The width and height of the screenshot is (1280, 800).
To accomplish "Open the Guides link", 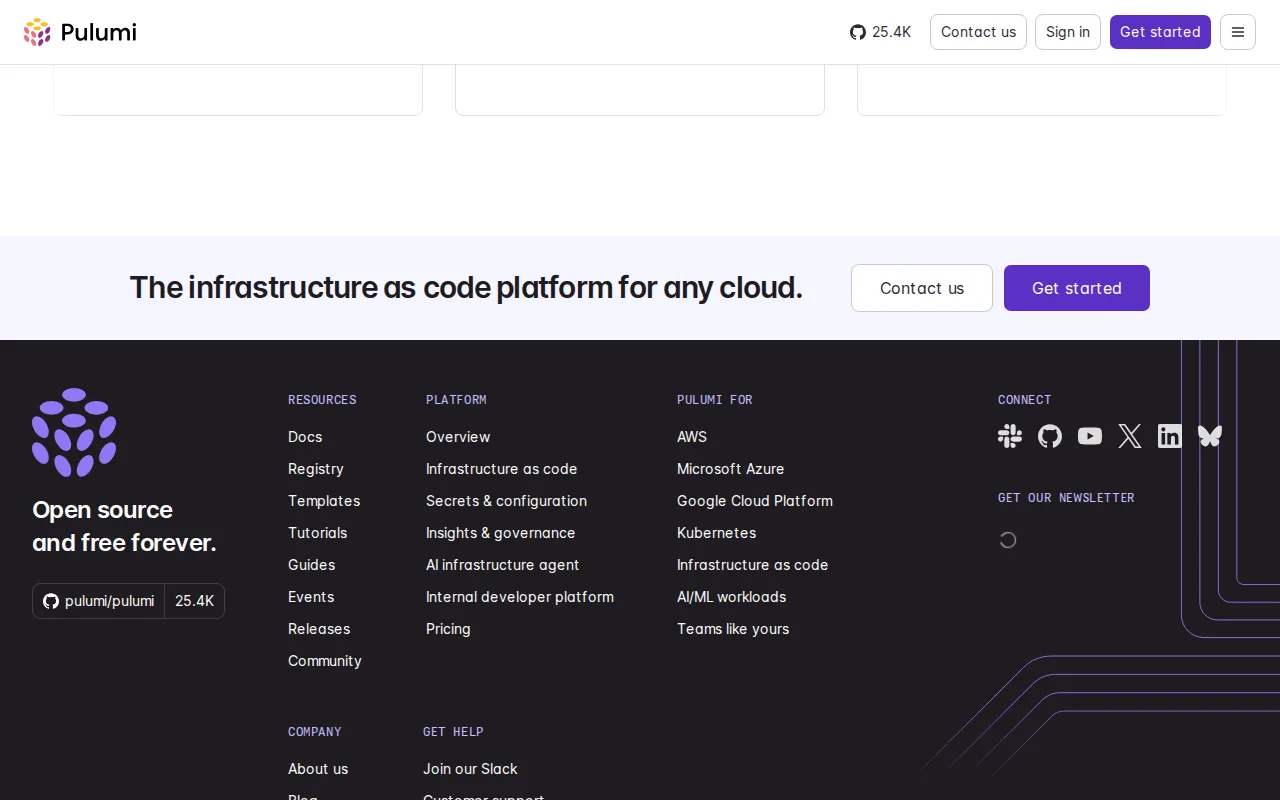I will coord(312,565).
